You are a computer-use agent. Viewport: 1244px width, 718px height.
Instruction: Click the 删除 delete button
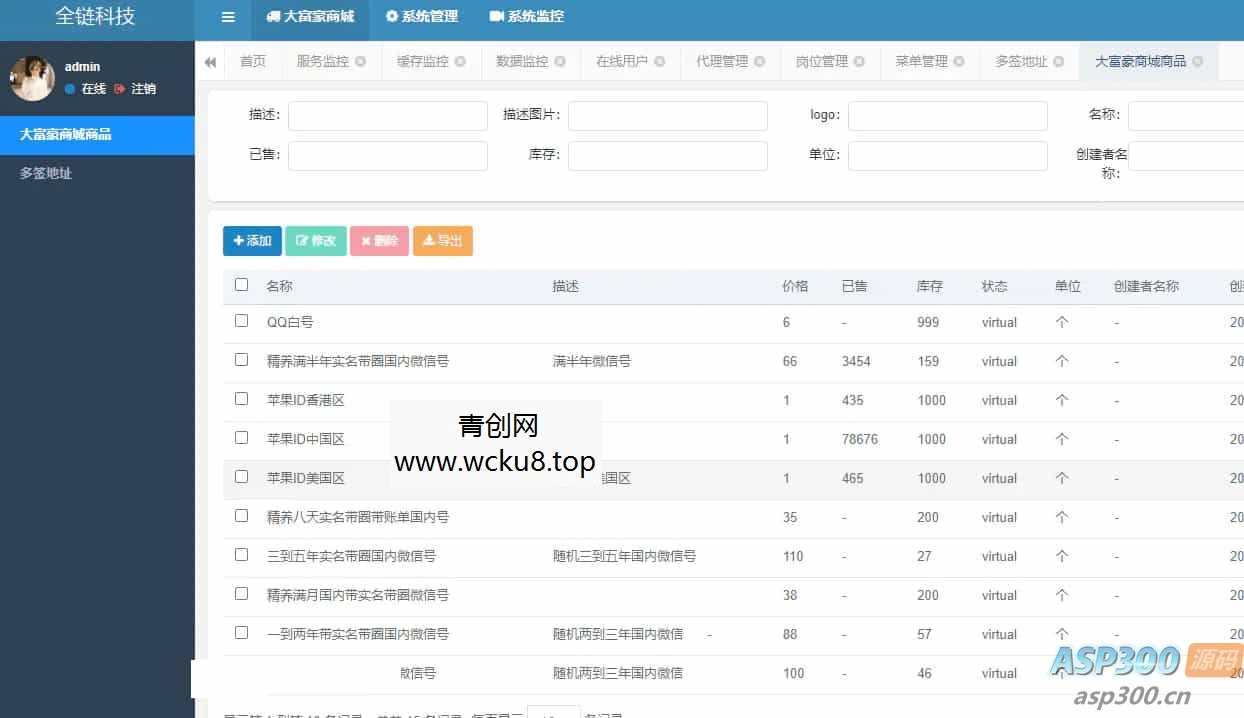(379, 240)
